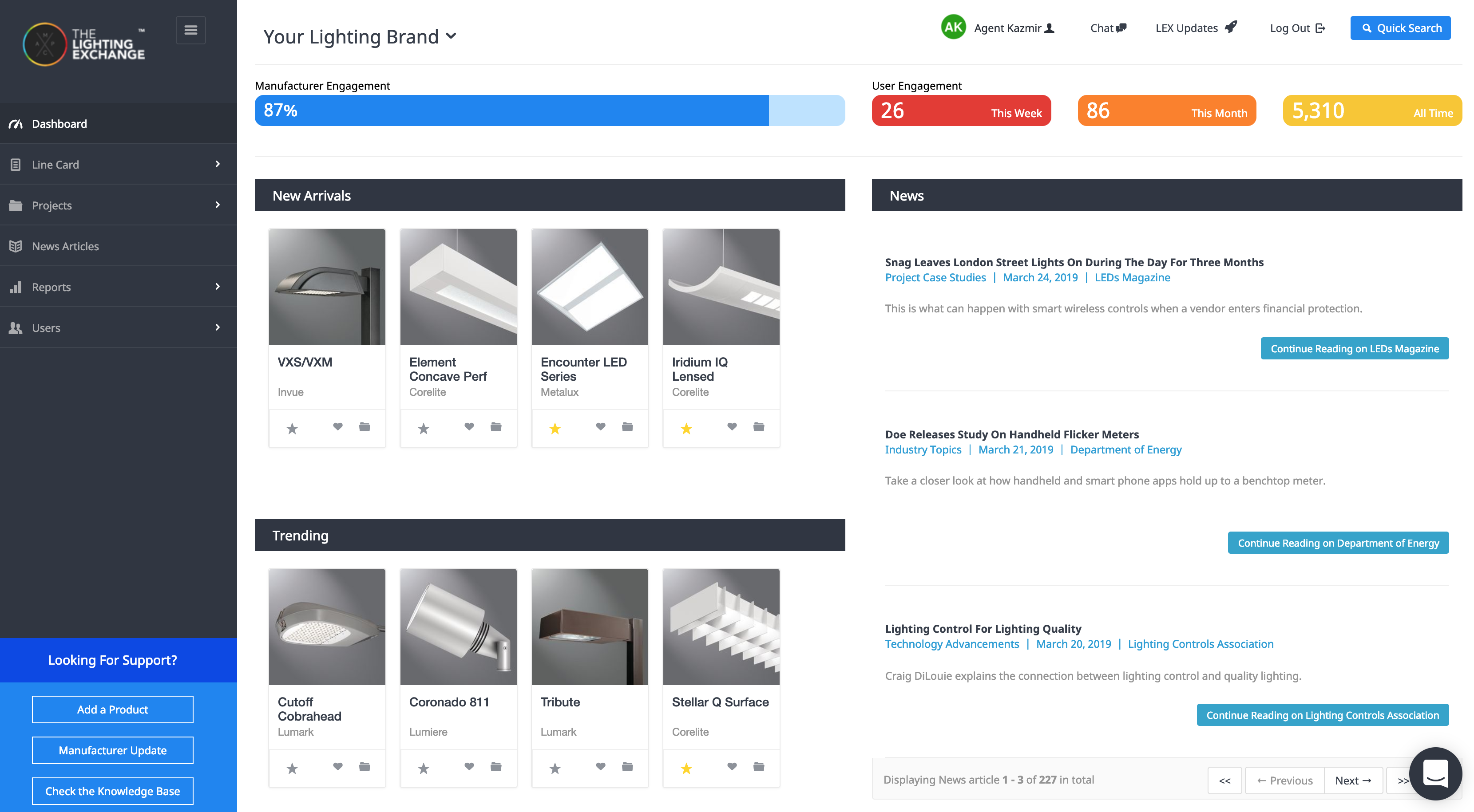The image size is (1474, 812).
Task: Click heart icon on Iridium IQ Lensed
Action: coord(732,426)
